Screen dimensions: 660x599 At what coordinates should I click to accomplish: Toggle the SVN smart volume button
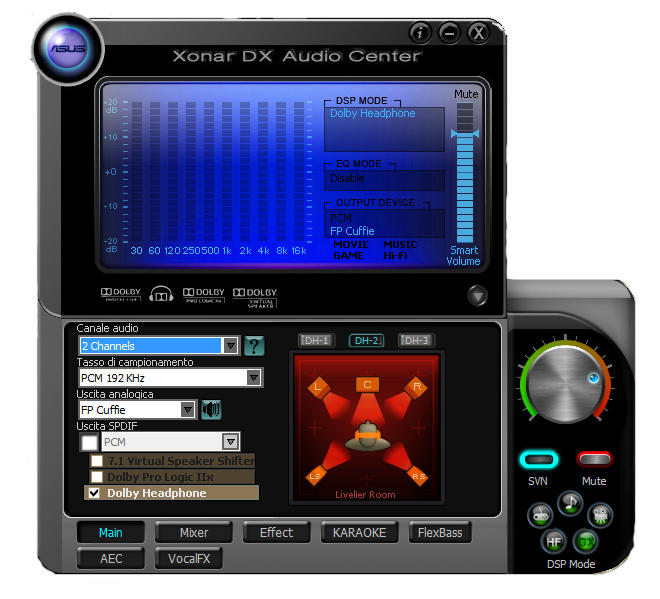(539, 459)
